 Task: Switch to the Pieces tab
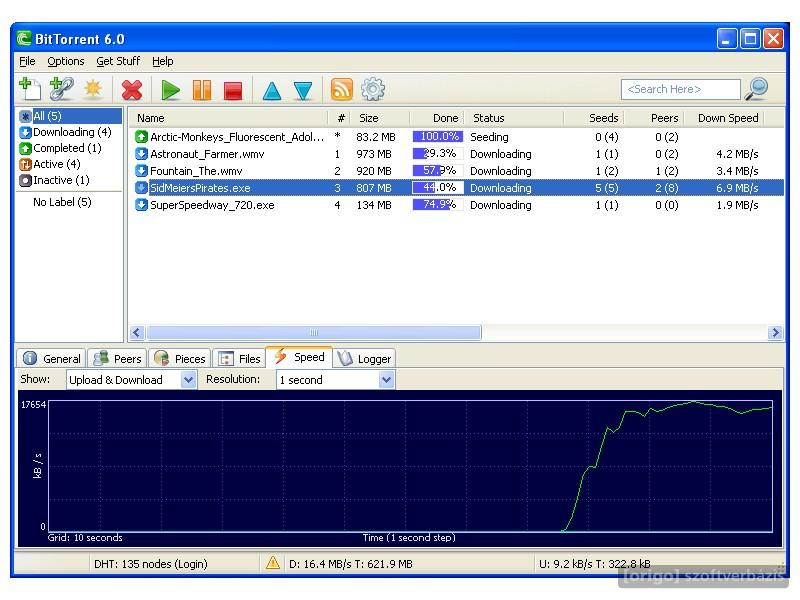pyautogui.click(x=180, y=359)
